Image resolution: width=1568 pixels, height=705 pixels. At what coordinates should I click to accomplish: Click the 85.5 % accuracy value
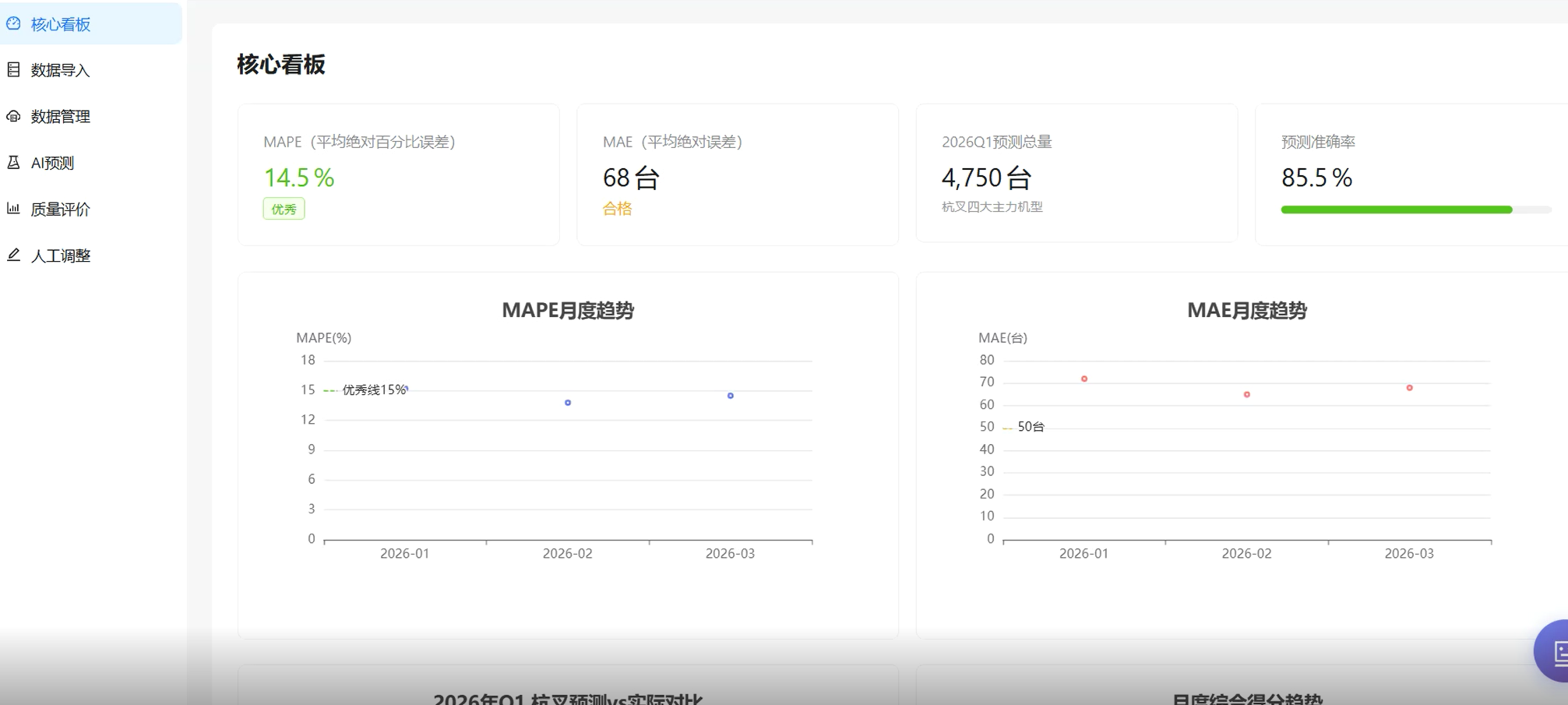(x=1316, y=178)
